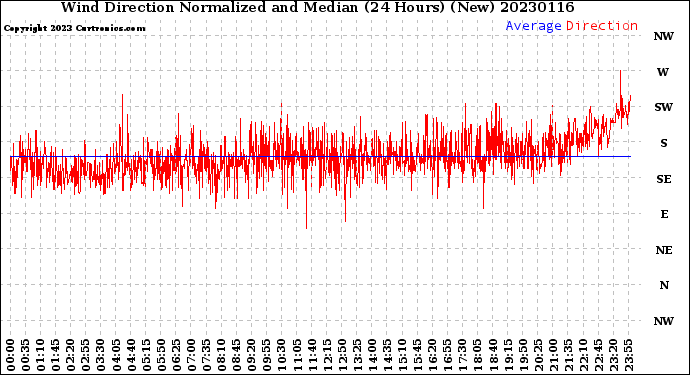
Task: Click the 15:10 time axis label
Action: click(402, 356)
